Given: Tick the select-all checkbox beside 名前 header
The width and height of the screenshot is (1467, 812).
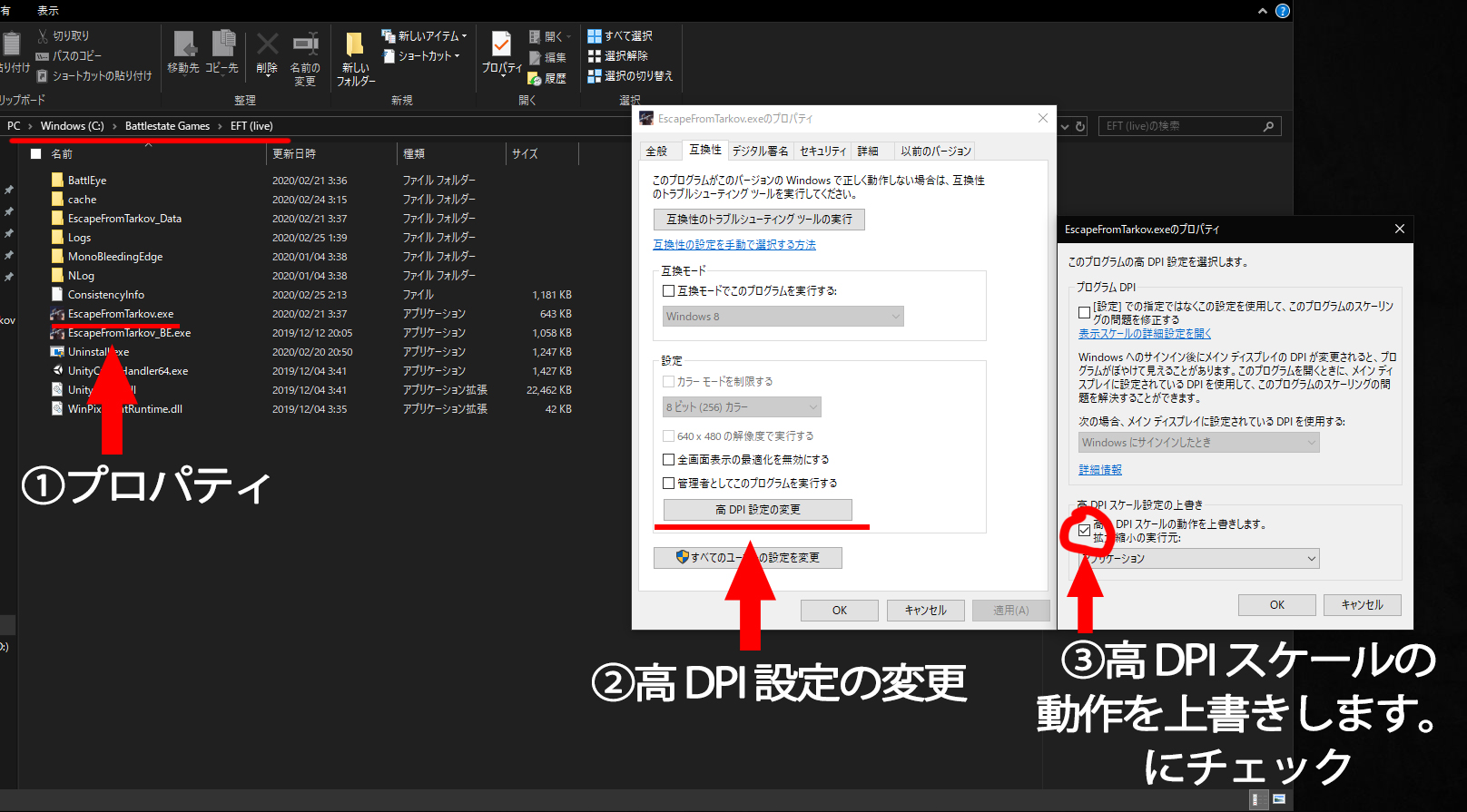Looking at the screenshot, I should [x=36, y=153].
